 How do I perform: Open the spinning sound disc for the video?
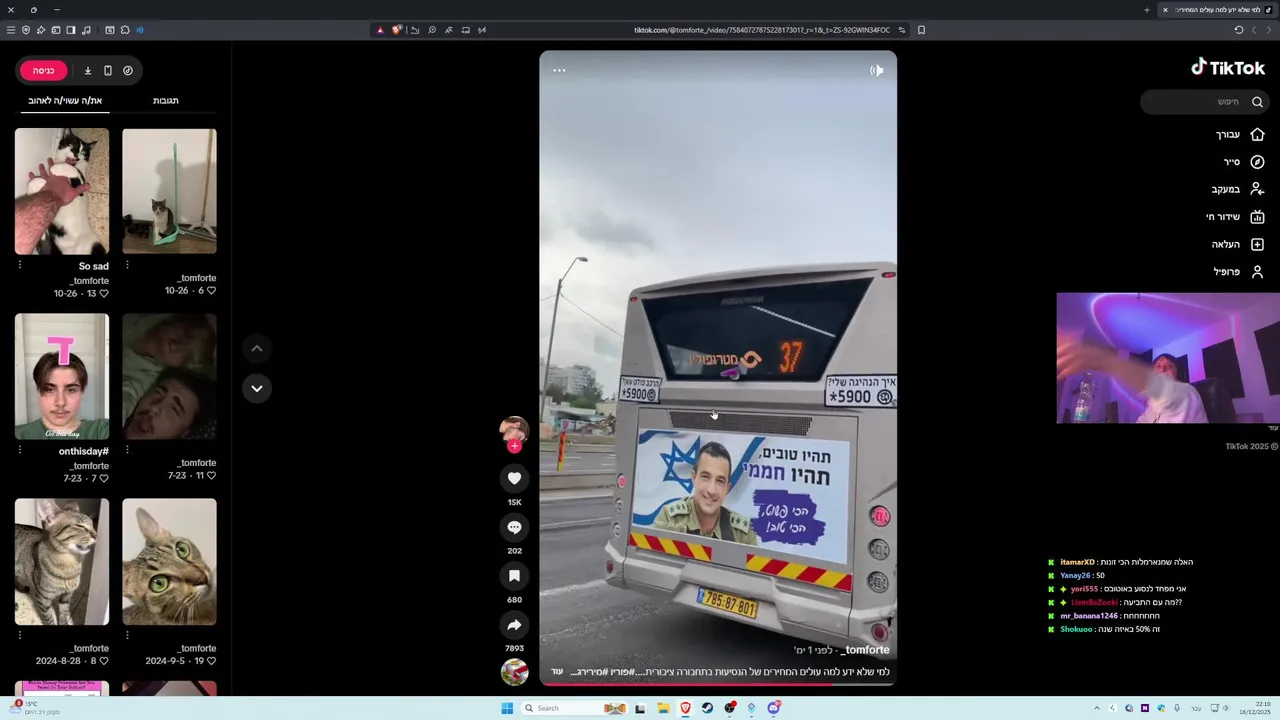point(514,672)
